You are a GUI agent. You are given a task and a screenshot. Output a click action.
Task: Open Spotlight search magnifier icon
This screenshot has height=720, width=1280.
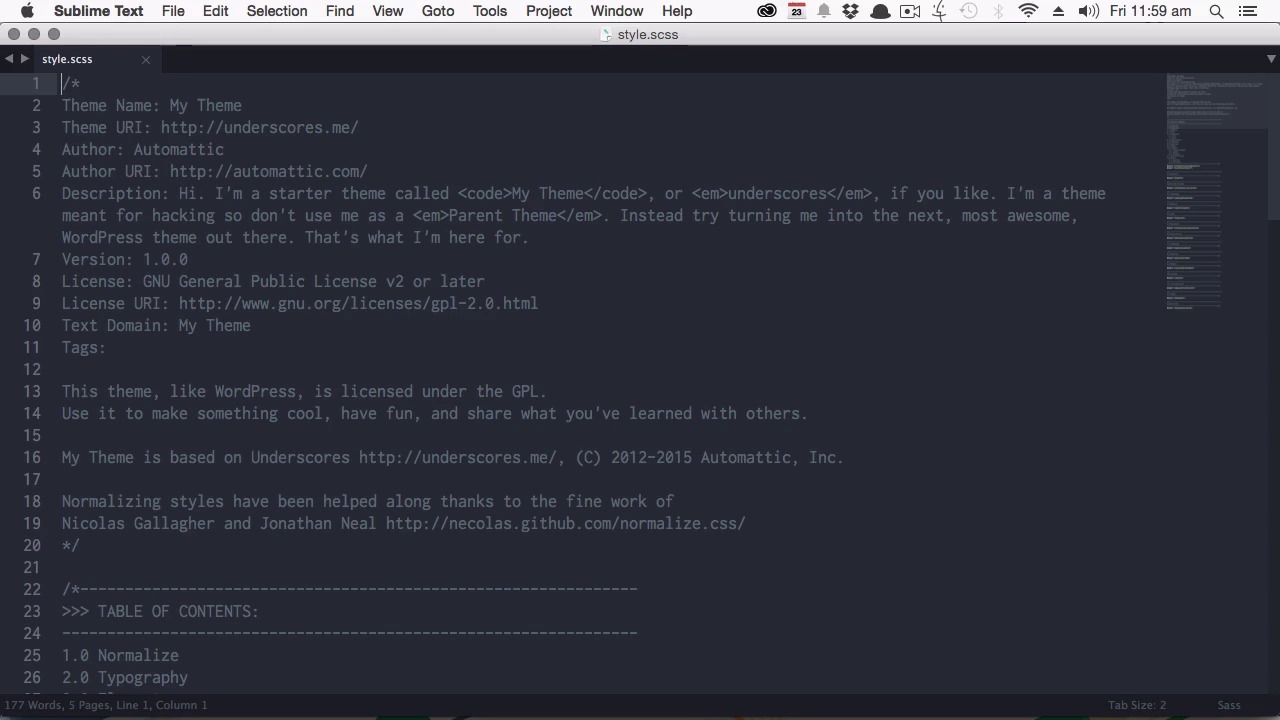point(1216,11)
